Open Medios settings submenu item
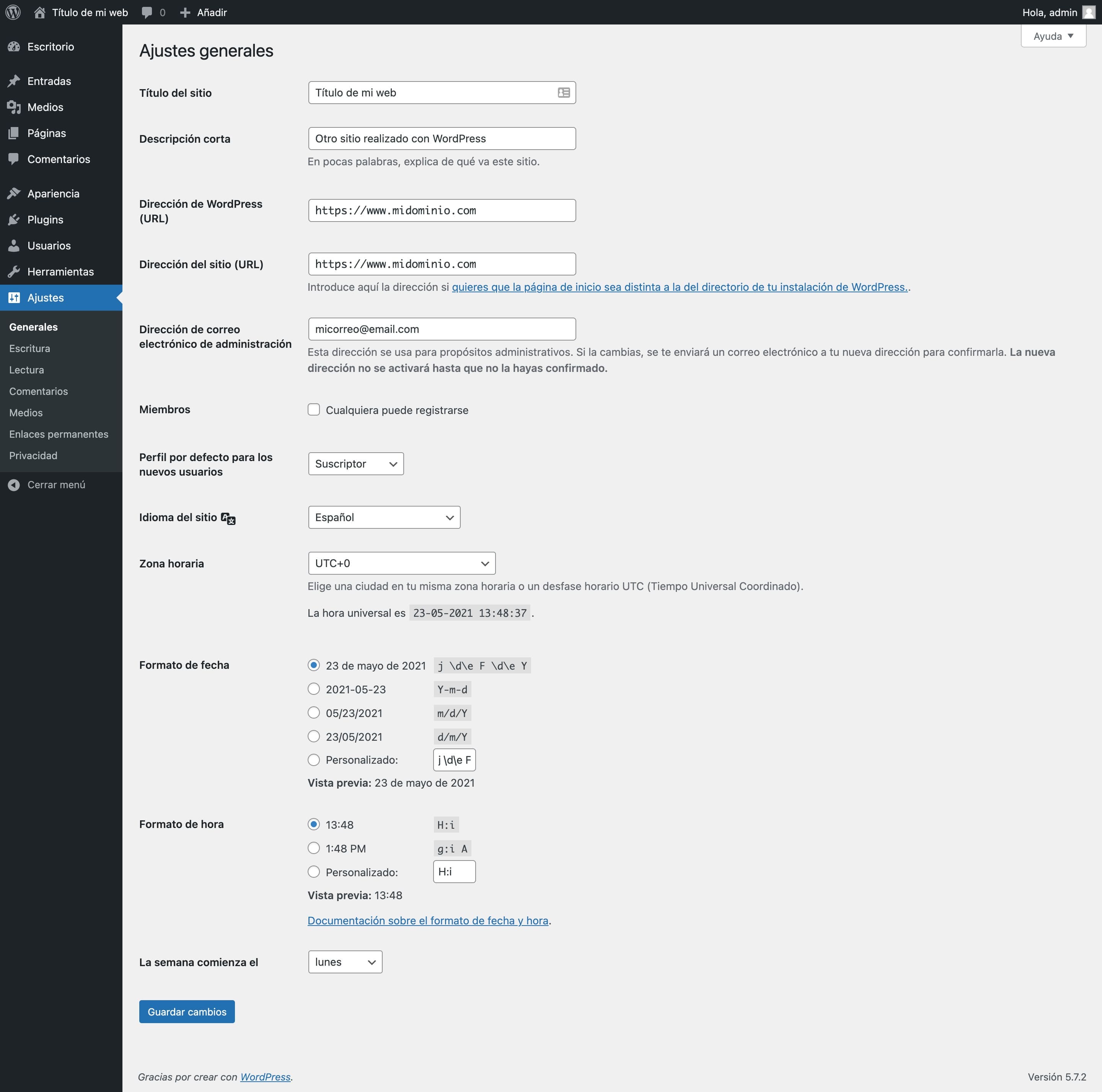The width and height of the screenshot is (1102, 1092). click(26, 413)
